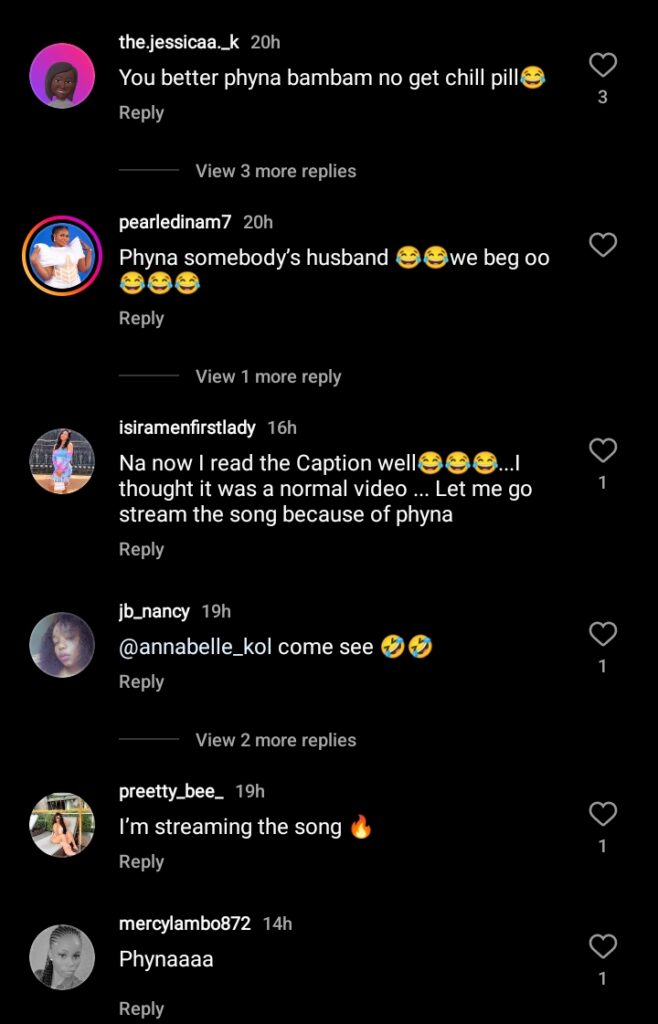Like pearledinam7's comment about Phyna

tap(602, 244)
